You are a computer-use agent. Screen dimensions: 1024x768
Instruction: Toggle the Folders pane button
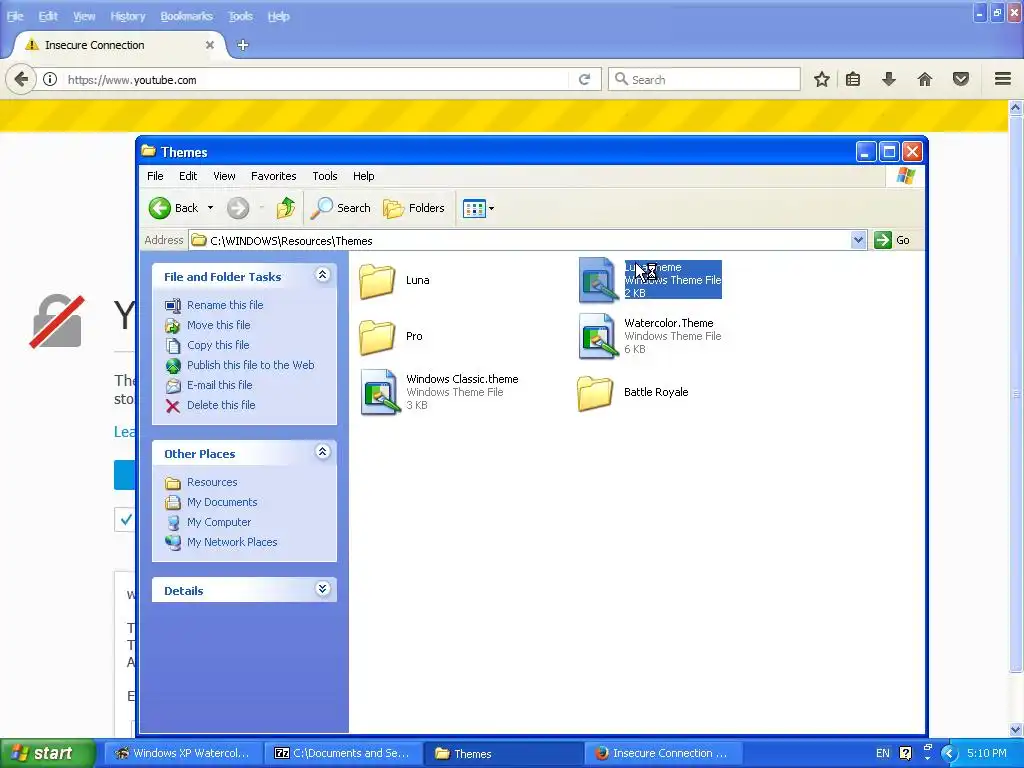coord(413,208)
